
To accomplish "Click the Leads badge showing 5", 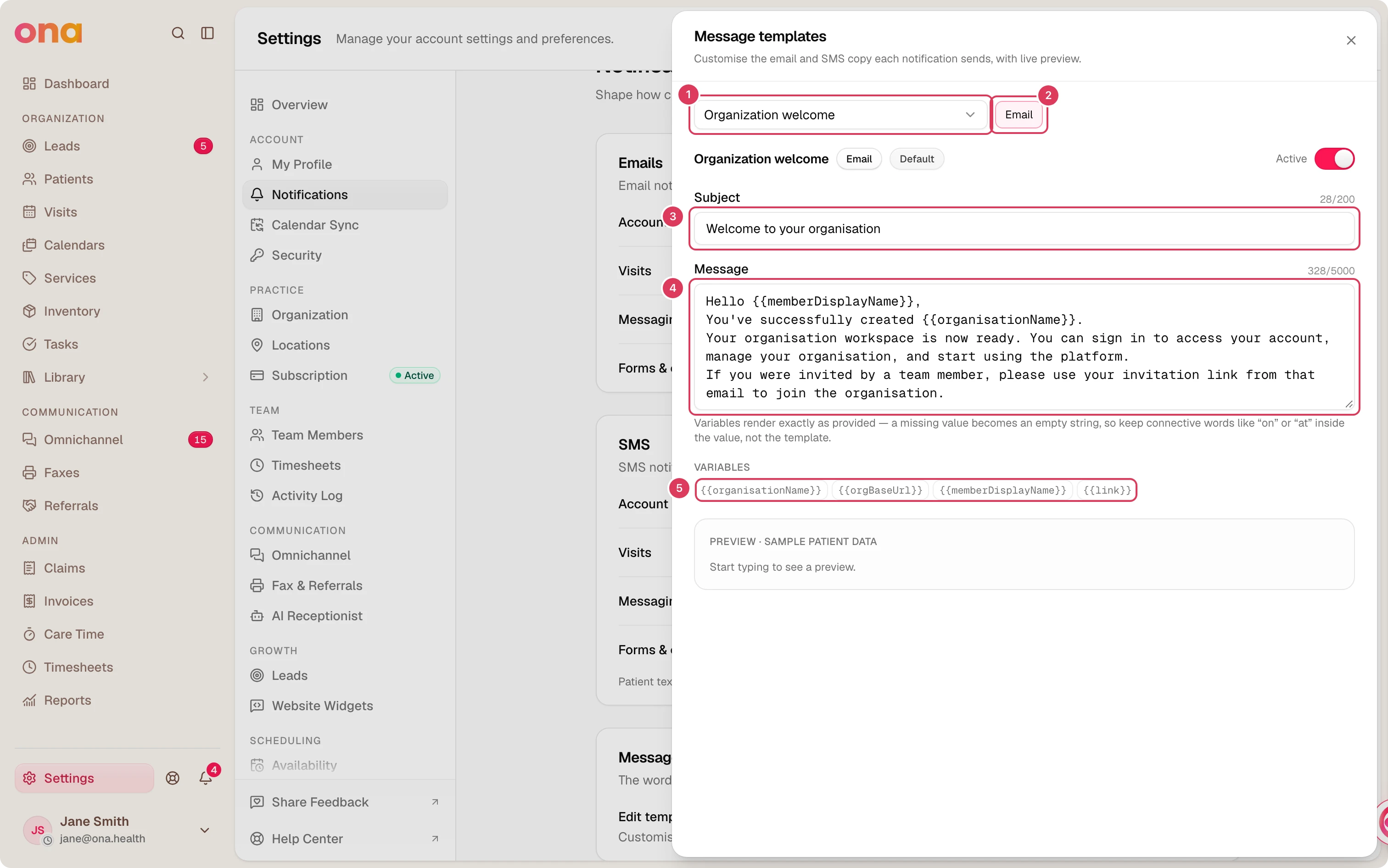I will (x=203, y=146).
